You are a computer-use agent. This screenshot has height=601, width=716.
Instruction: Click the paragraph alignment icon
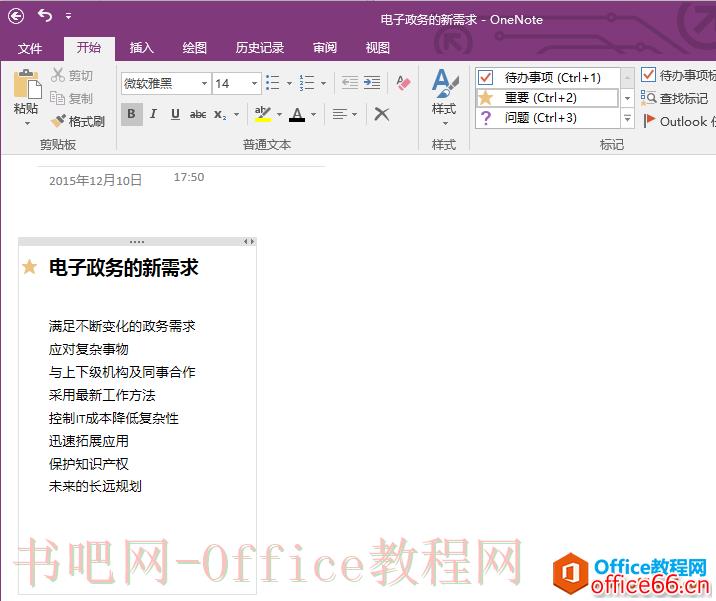click(x=340, y=114)
